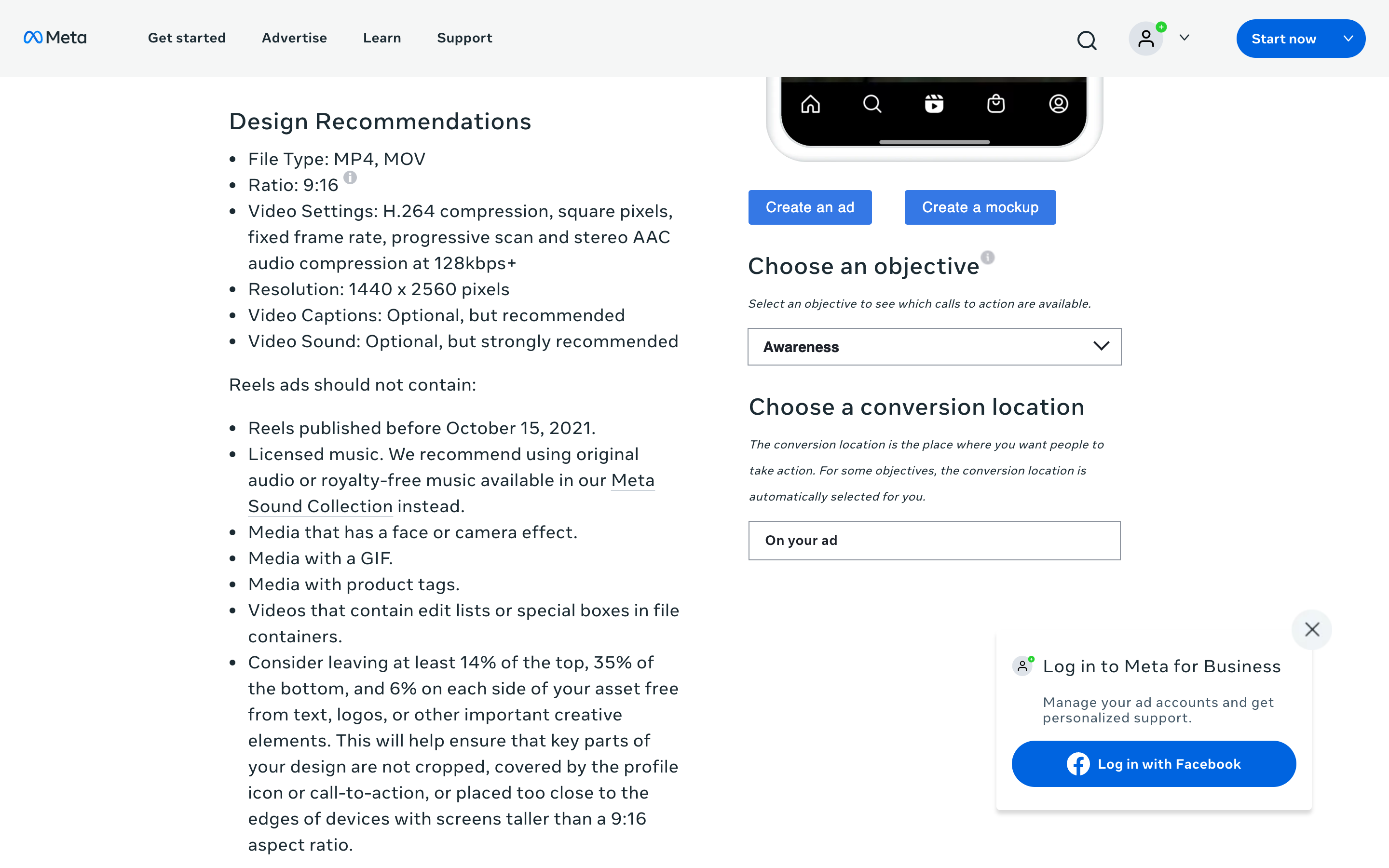Click Log in with Facebook button
The width and height of the screenshot is (1389, 868).
(x=1154, y=763)
